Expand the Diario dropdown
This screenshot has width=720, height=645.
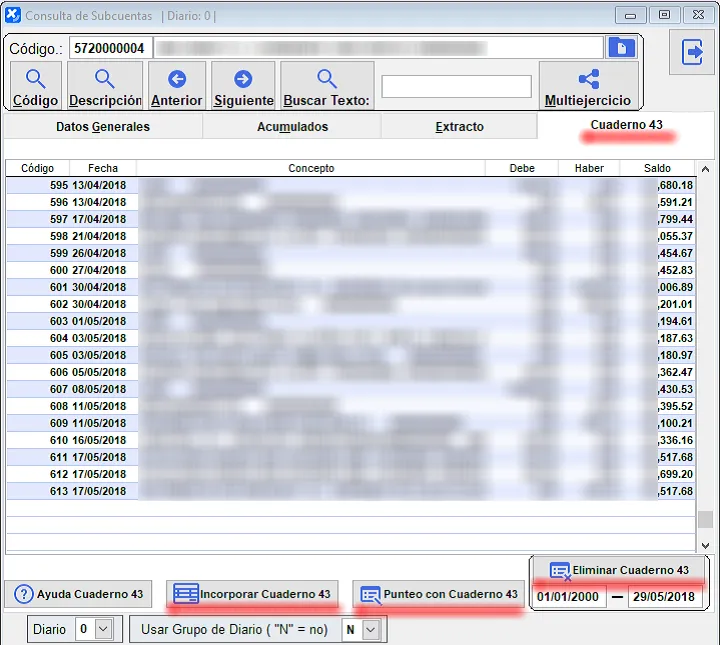(89, 630)
